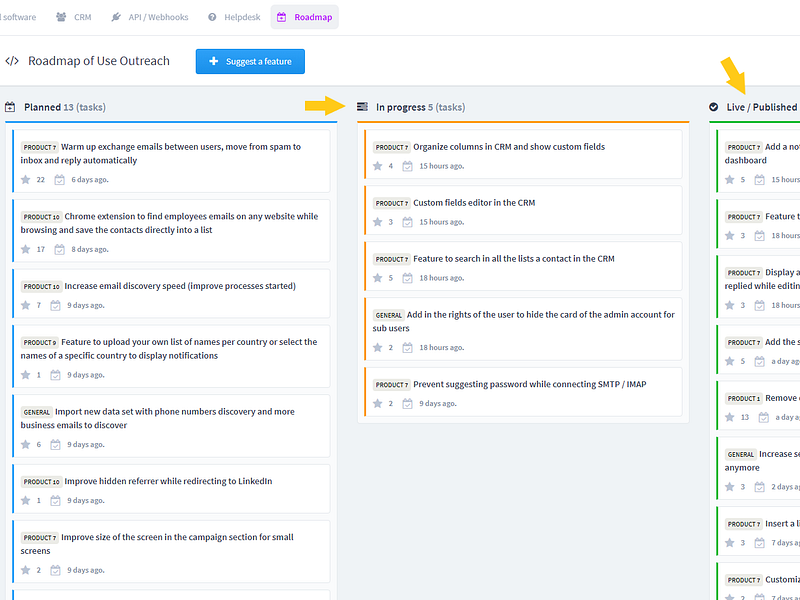The image size is (800, 600).
Task: Star the upload your own list of names task
Action: pyautogui.click(x=26, y=374)
